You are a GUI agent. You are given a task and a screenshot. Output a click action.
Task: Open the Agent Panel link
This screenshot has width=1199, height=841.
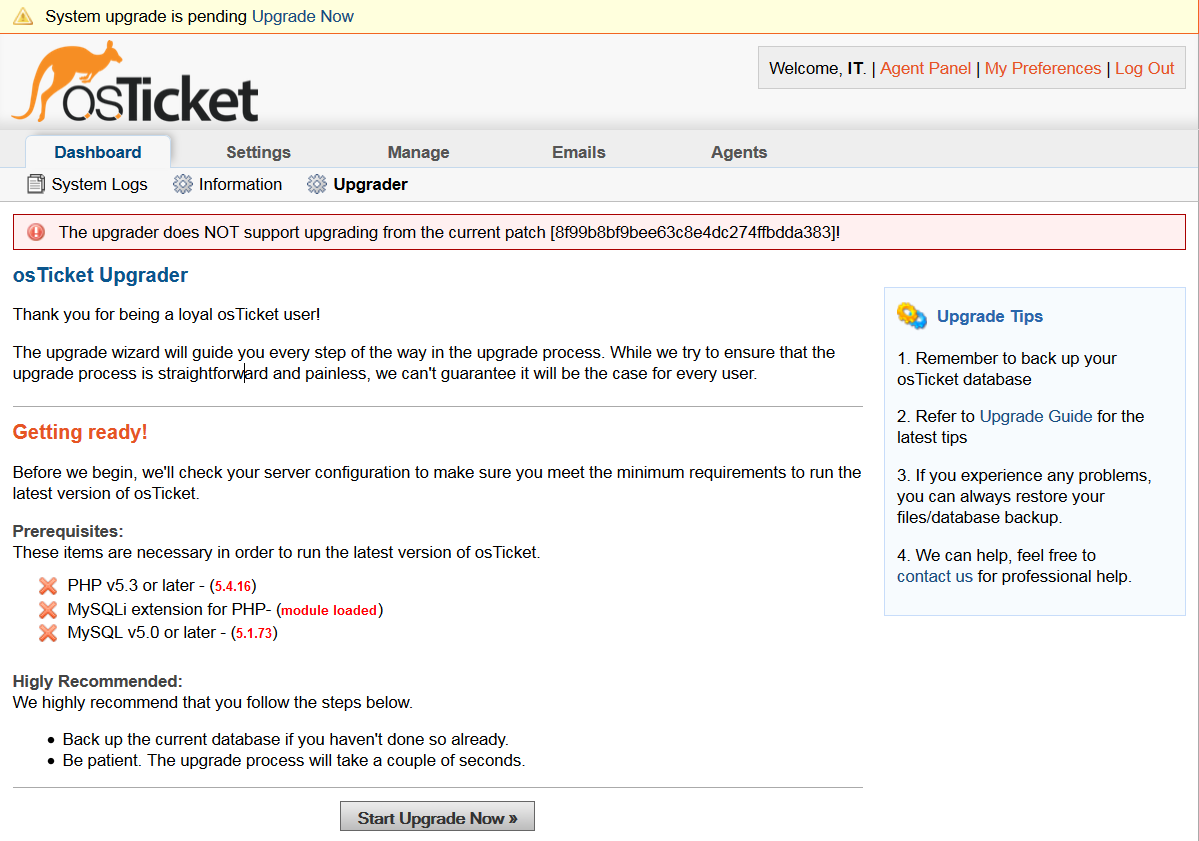pos(925,68)
